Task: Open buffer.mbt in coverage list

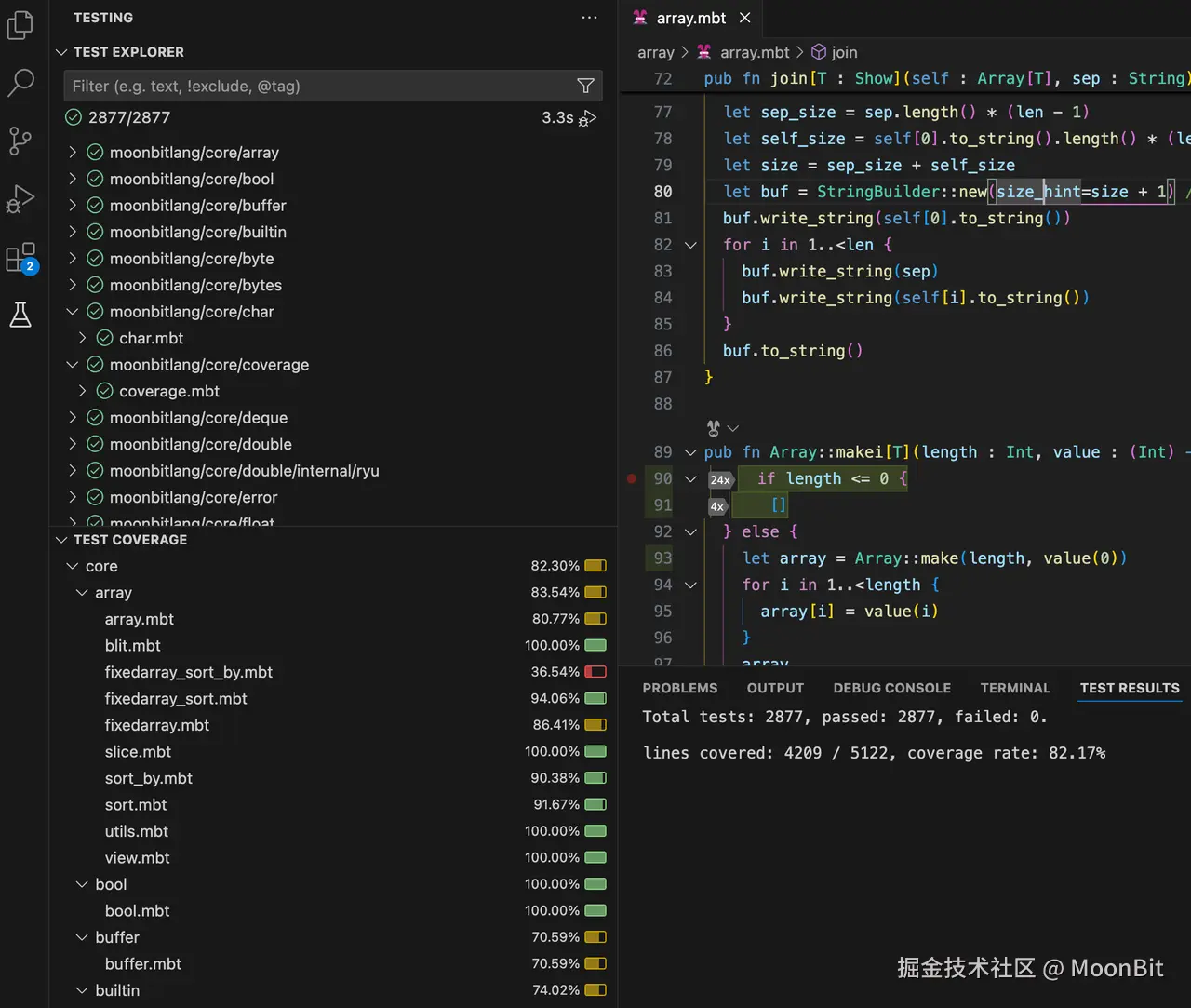Action: (143, 963)
